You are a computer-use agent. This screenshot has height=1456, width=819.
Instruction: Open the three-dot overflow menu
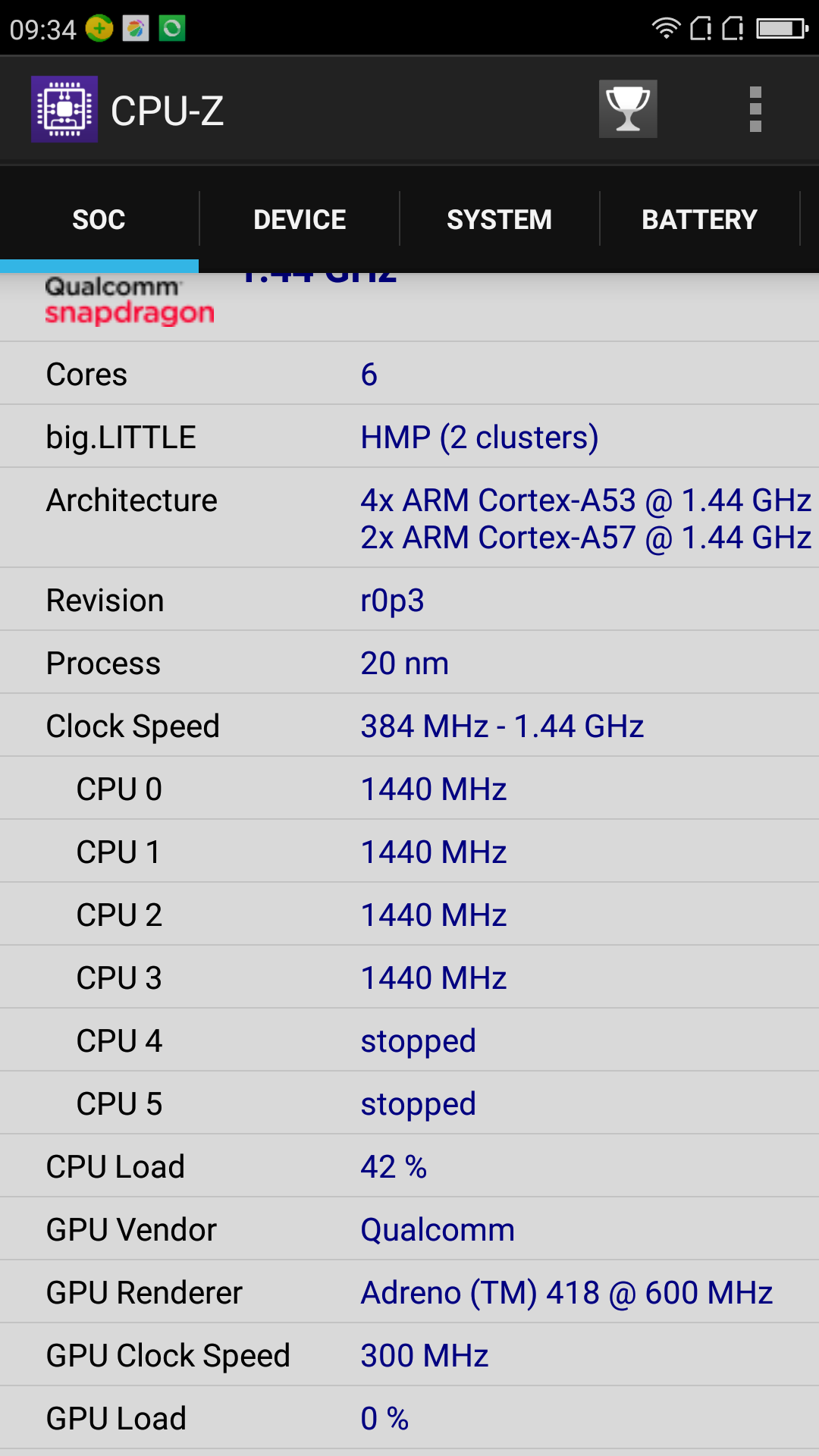(755, 109)
